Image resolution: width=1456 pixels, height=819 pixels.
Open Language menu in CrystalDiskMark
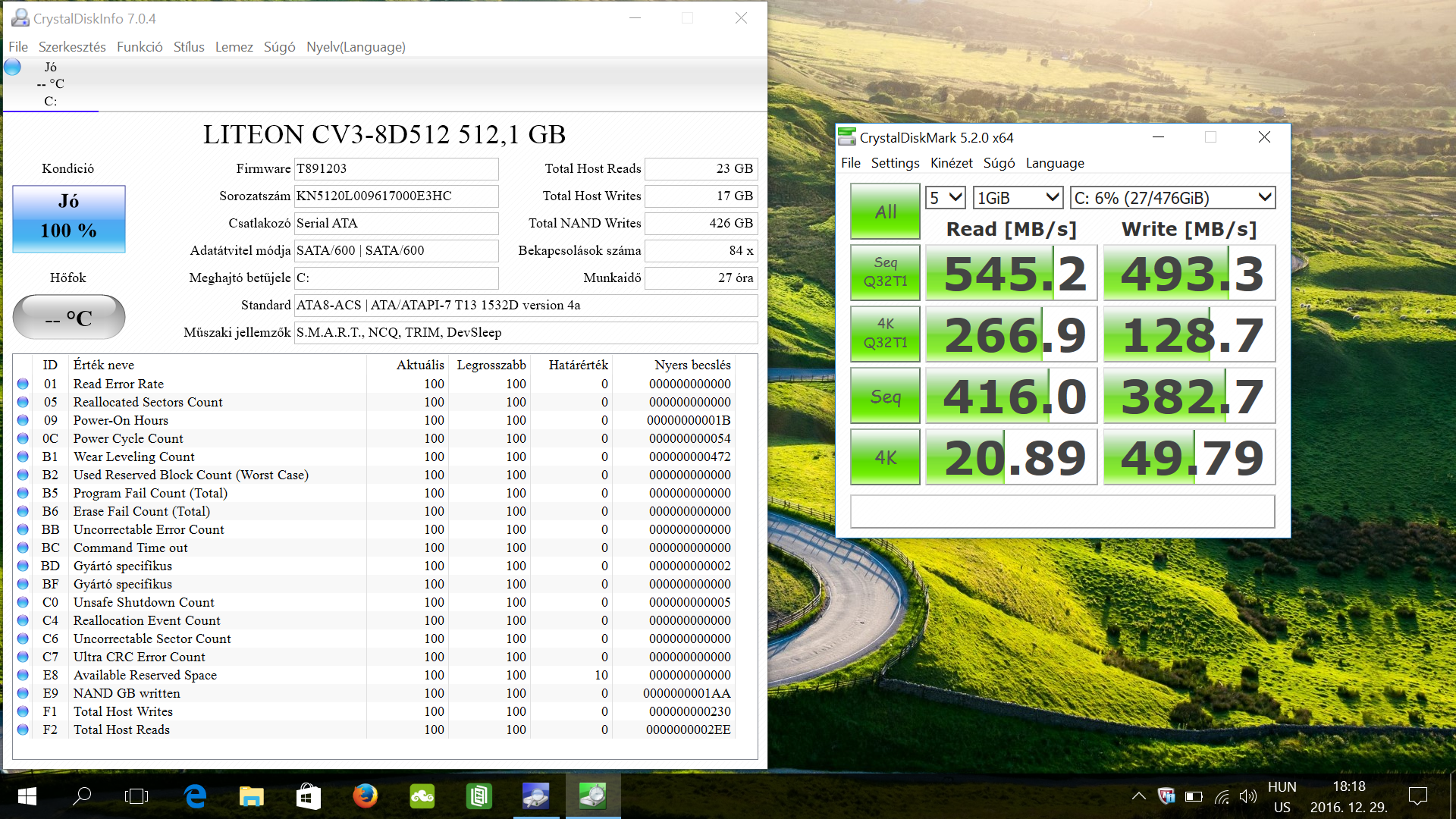pos(1055,163)
